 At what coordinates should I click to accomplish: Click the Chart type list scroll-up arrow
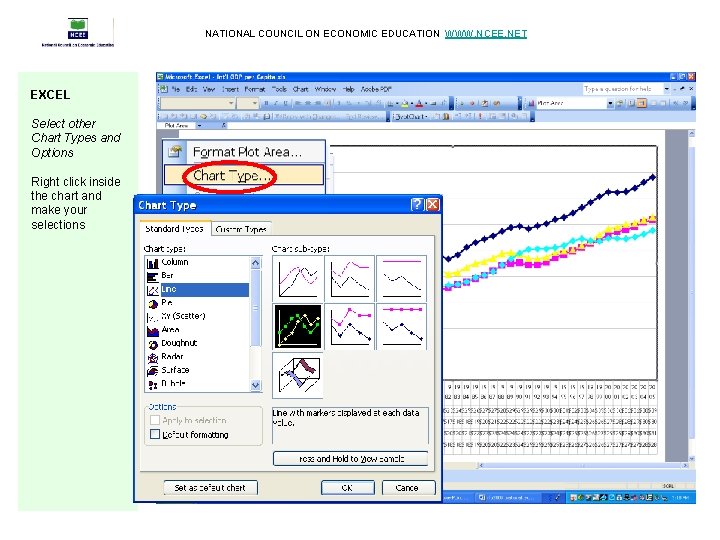256,263
